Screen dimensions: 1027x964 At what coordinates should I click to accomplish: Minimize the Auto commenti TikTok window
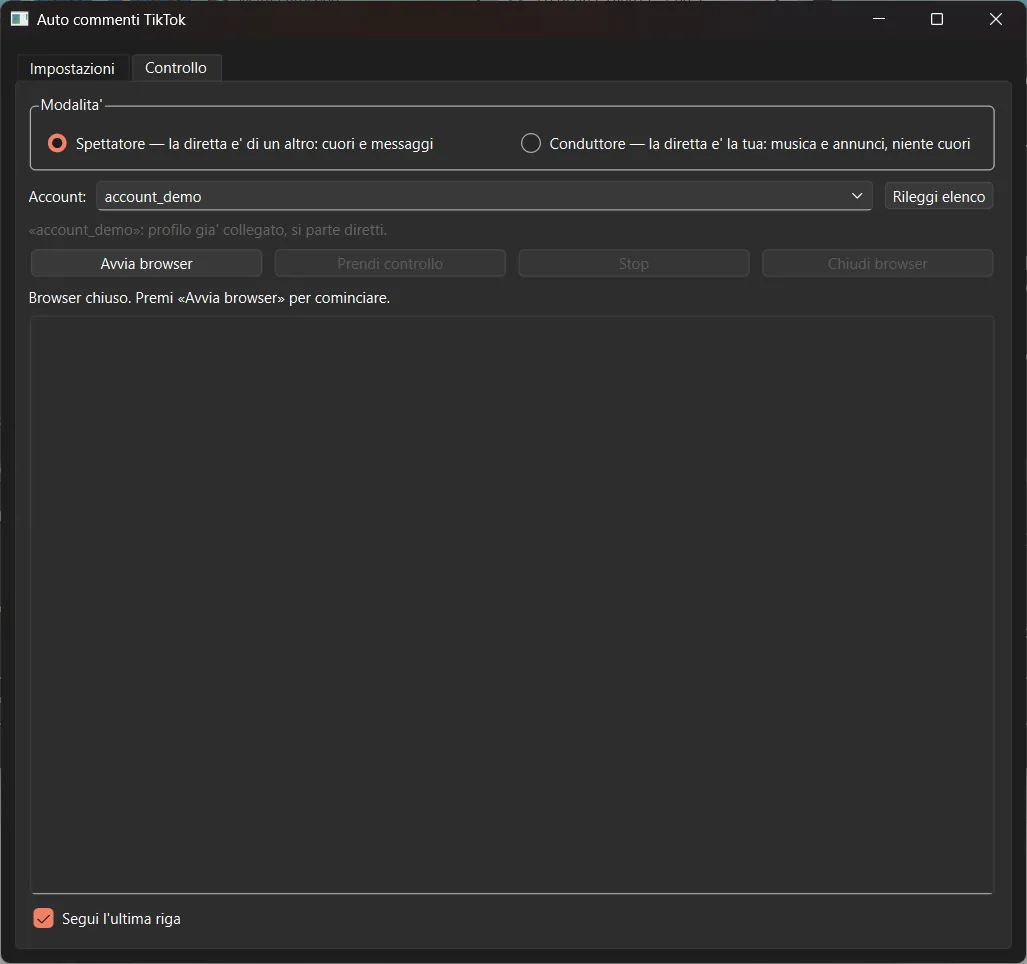(x=879, y=19)
